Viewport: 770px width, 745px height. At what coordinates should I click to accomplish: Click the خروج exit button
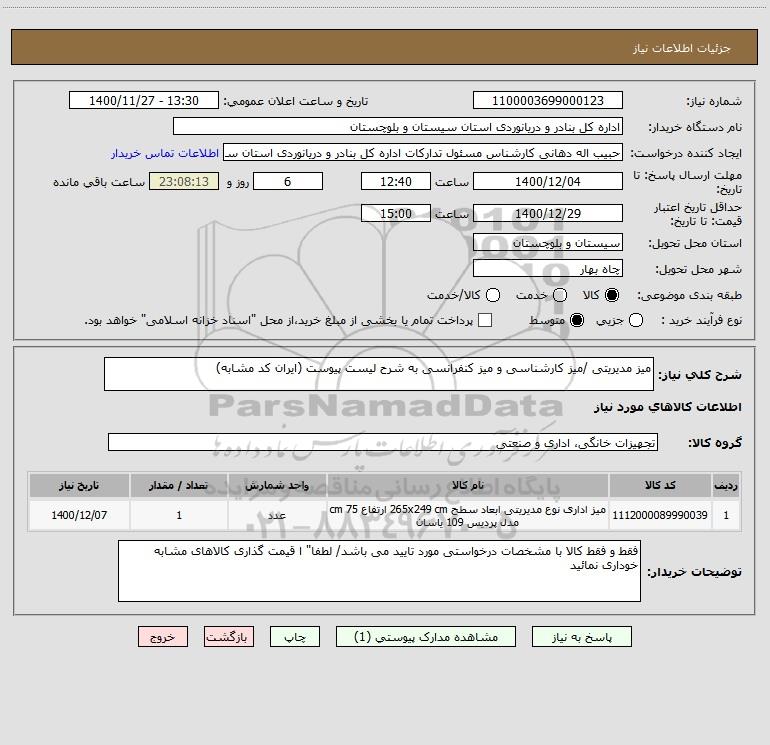(x=163, y=637)
